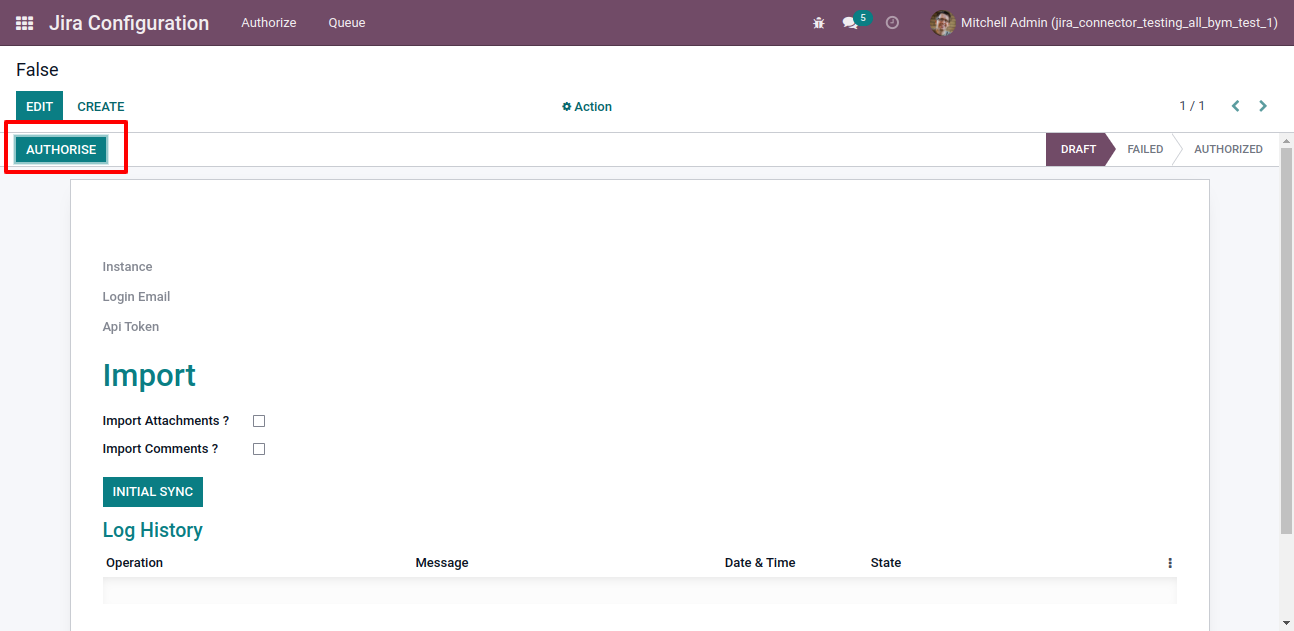Click the Create button
Viewport: 1294px width, 631px height.
click(x=101, y=107)
